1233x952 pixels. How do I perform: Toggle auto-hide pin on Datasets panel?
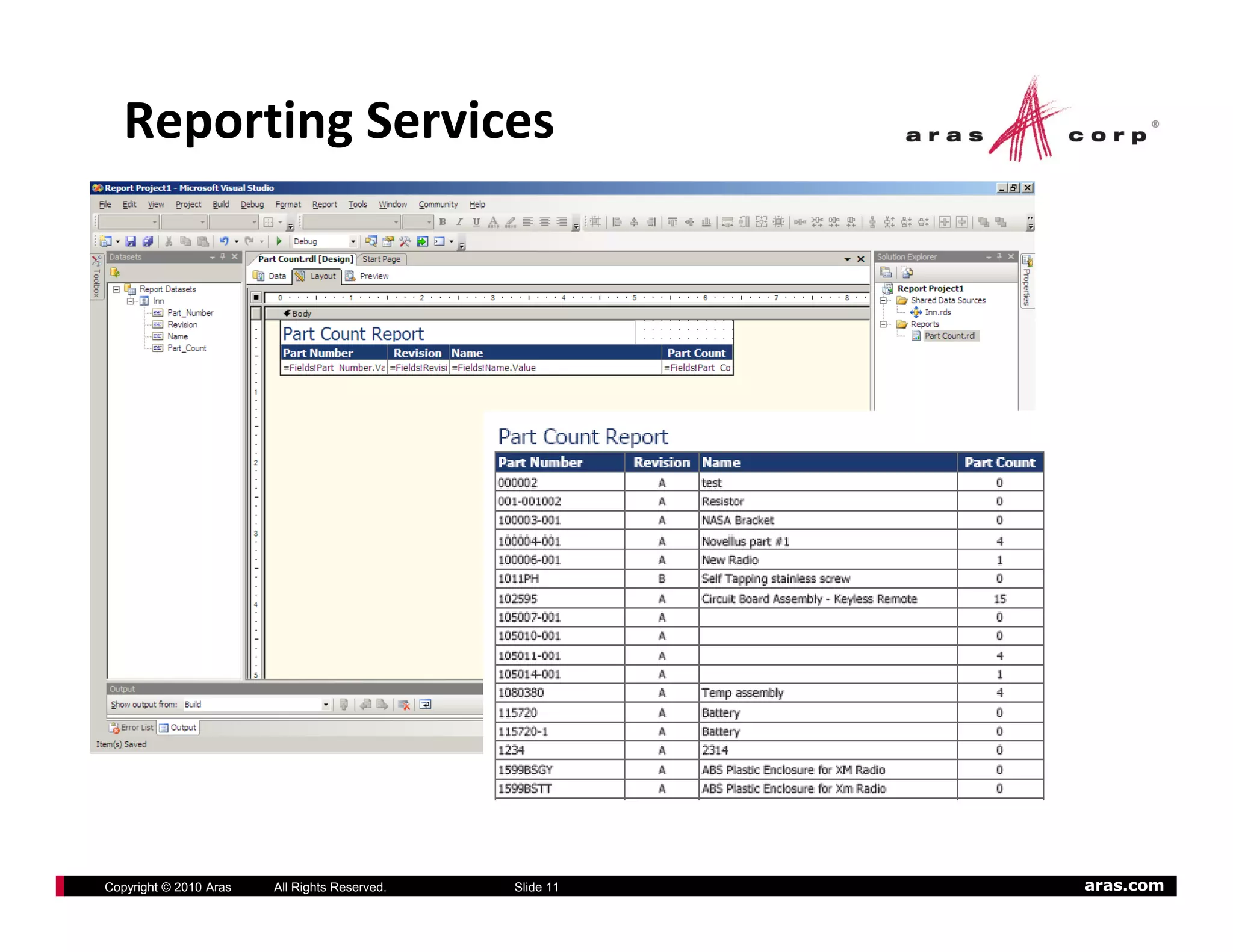(x=223, y=256)
